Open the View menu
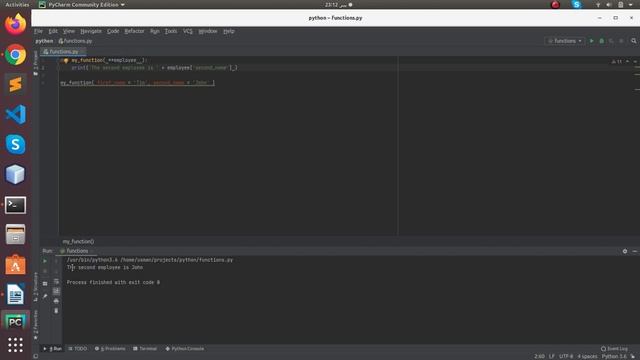 (69, 31)
